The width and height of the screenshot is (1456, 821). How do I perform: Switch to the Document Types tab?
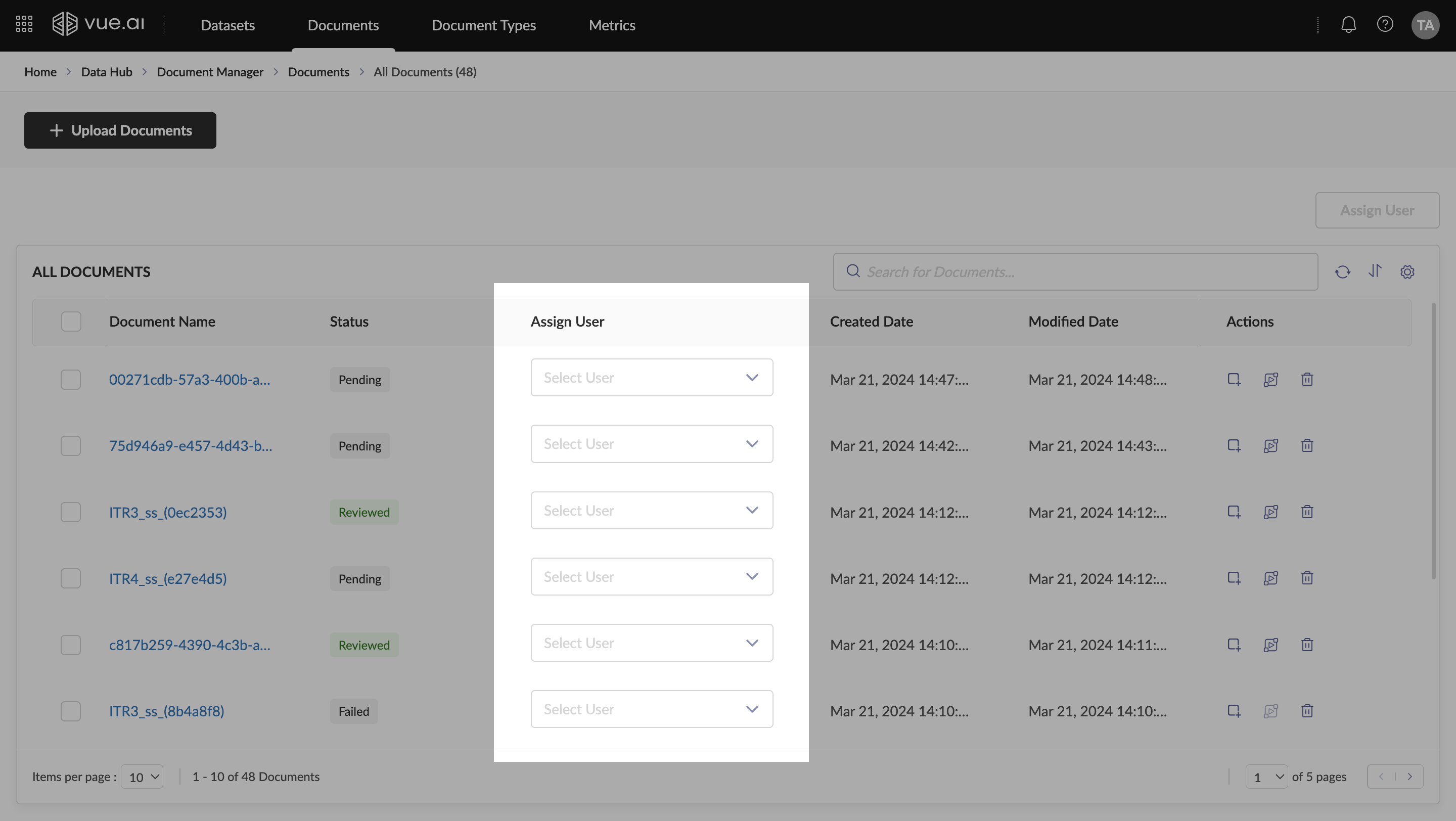click(x=483, y=25)
